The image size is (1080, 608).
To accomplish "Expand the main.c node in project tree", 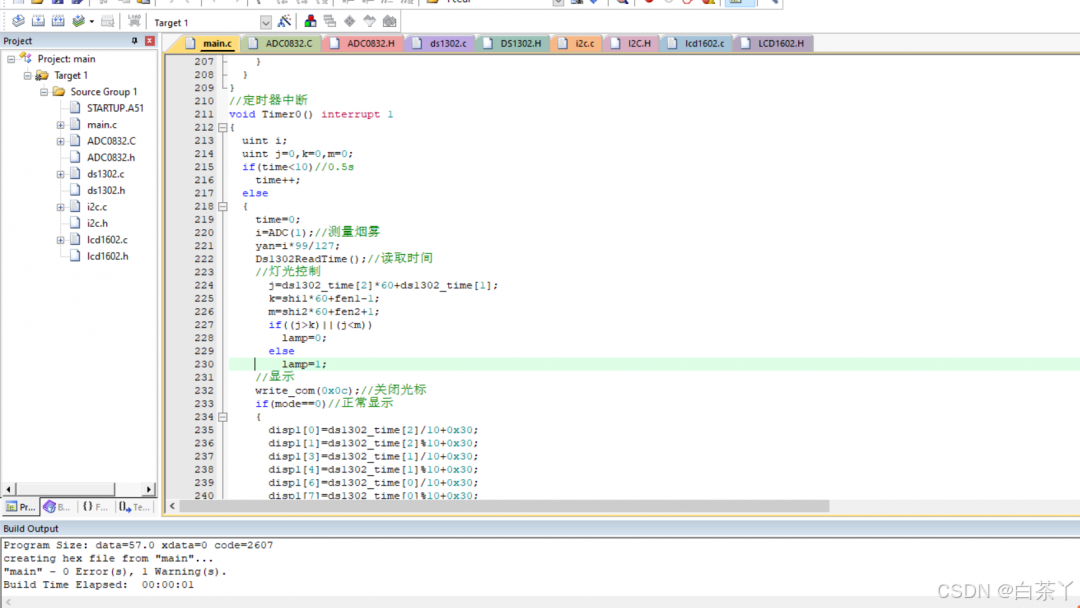I will 60,125.
